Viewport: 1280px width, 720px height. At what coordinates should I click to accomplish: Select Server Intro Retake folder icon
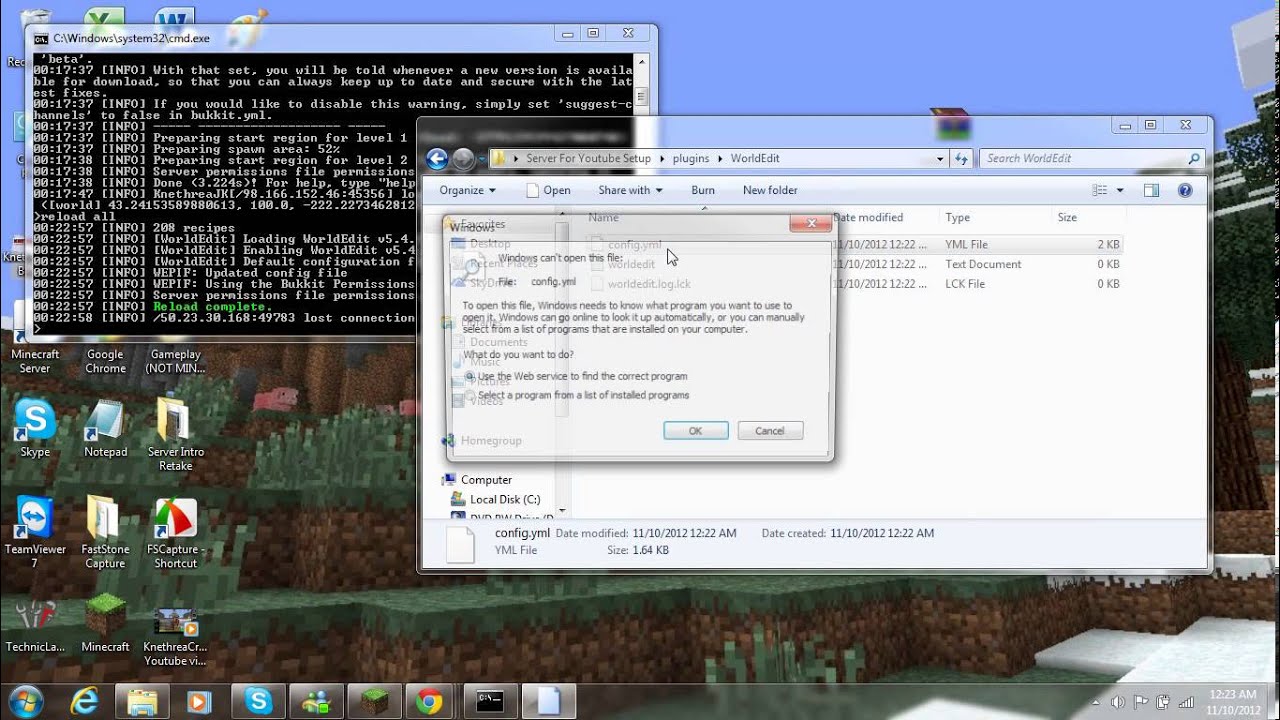(176, 435)
